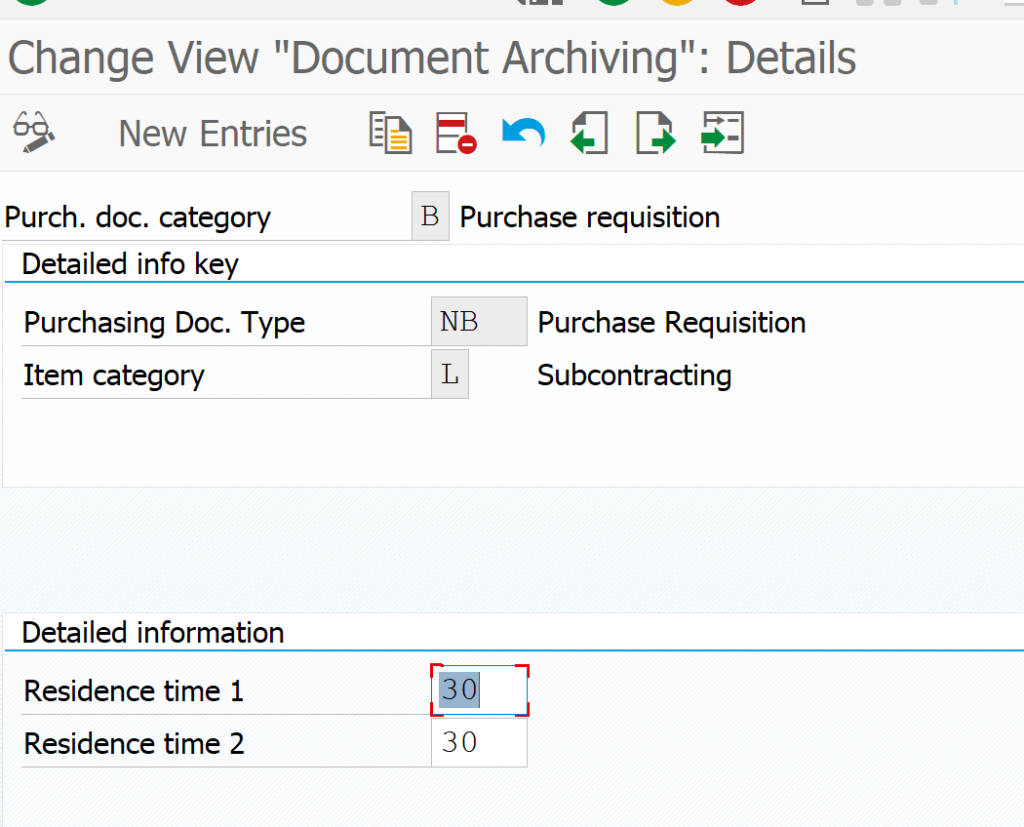
Task: Select the Purchasing Doc. Type field containing NB
Action: pyautogui.click(x=477, y=322)
